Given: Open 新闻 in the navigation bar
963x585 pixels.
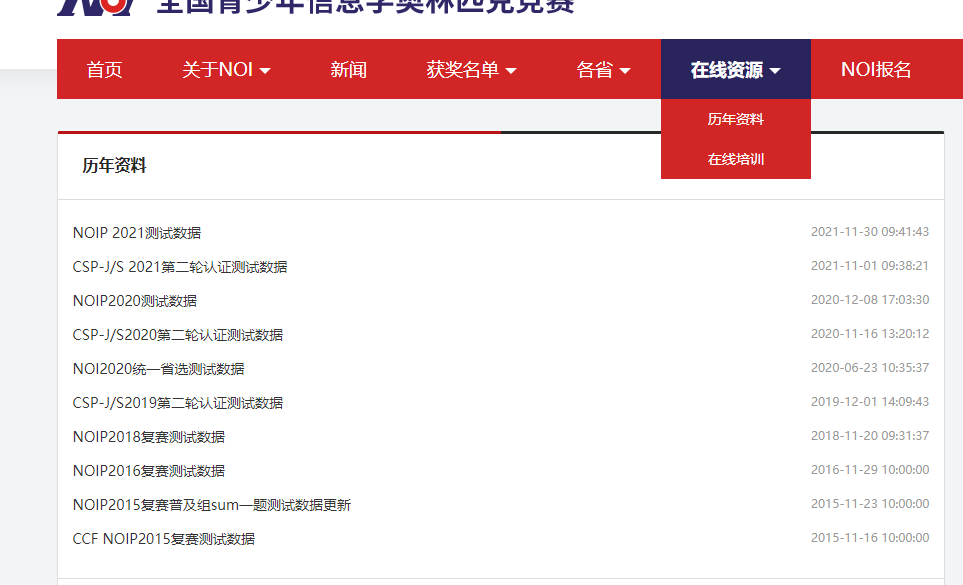Looking at the screenshot, I should [x=348, y=69].
